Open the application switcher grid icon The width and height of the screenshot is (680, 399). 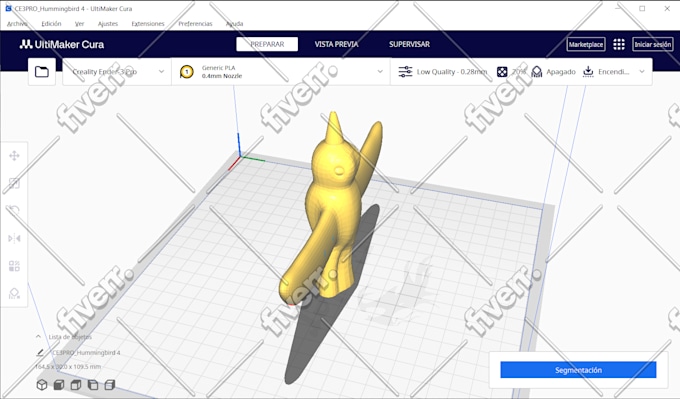[619, 44]
